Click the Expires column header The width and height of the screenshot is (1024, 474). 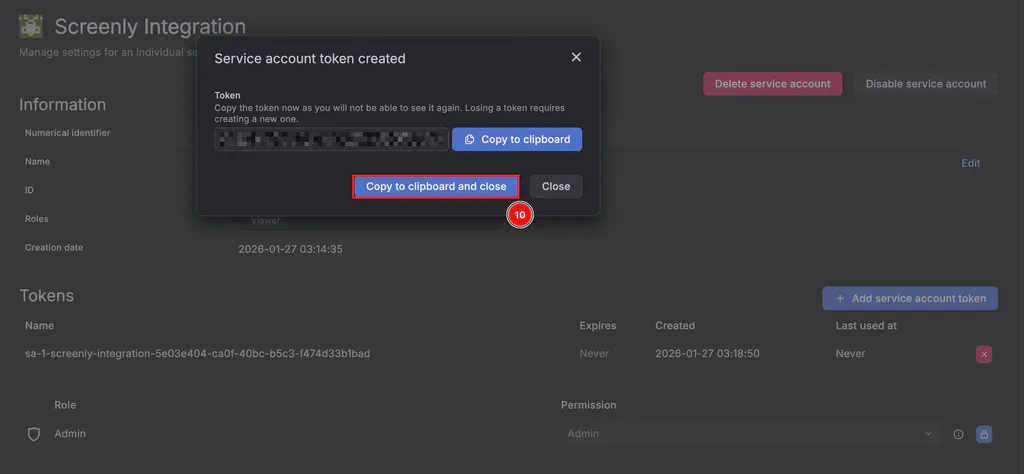click(598, 325)
